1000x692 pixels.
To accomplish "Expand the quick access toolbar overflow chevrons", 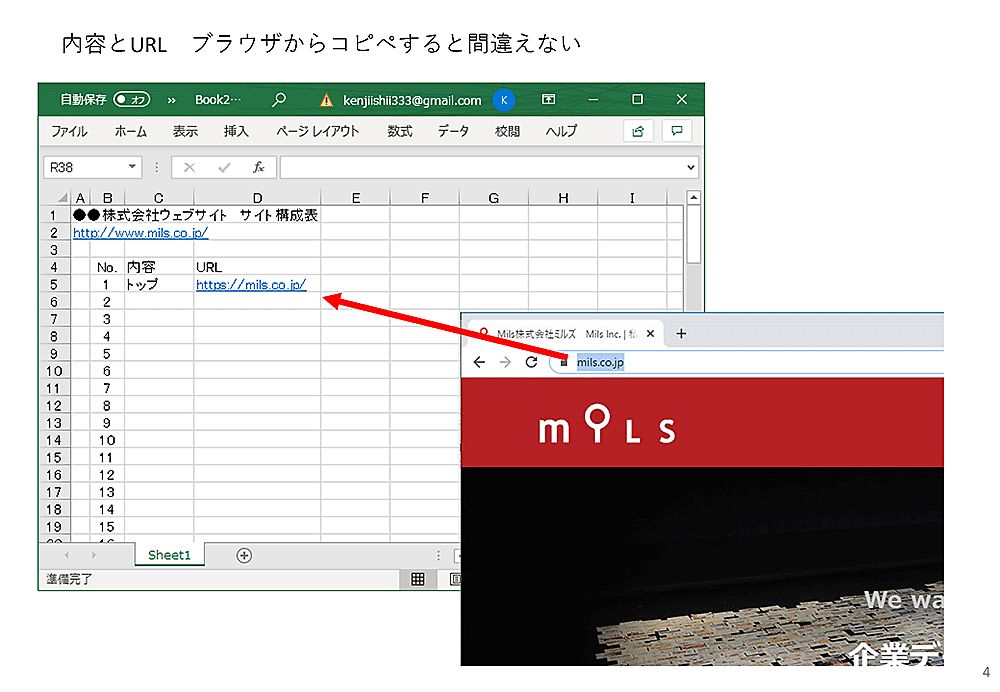I will pos(171,100).
